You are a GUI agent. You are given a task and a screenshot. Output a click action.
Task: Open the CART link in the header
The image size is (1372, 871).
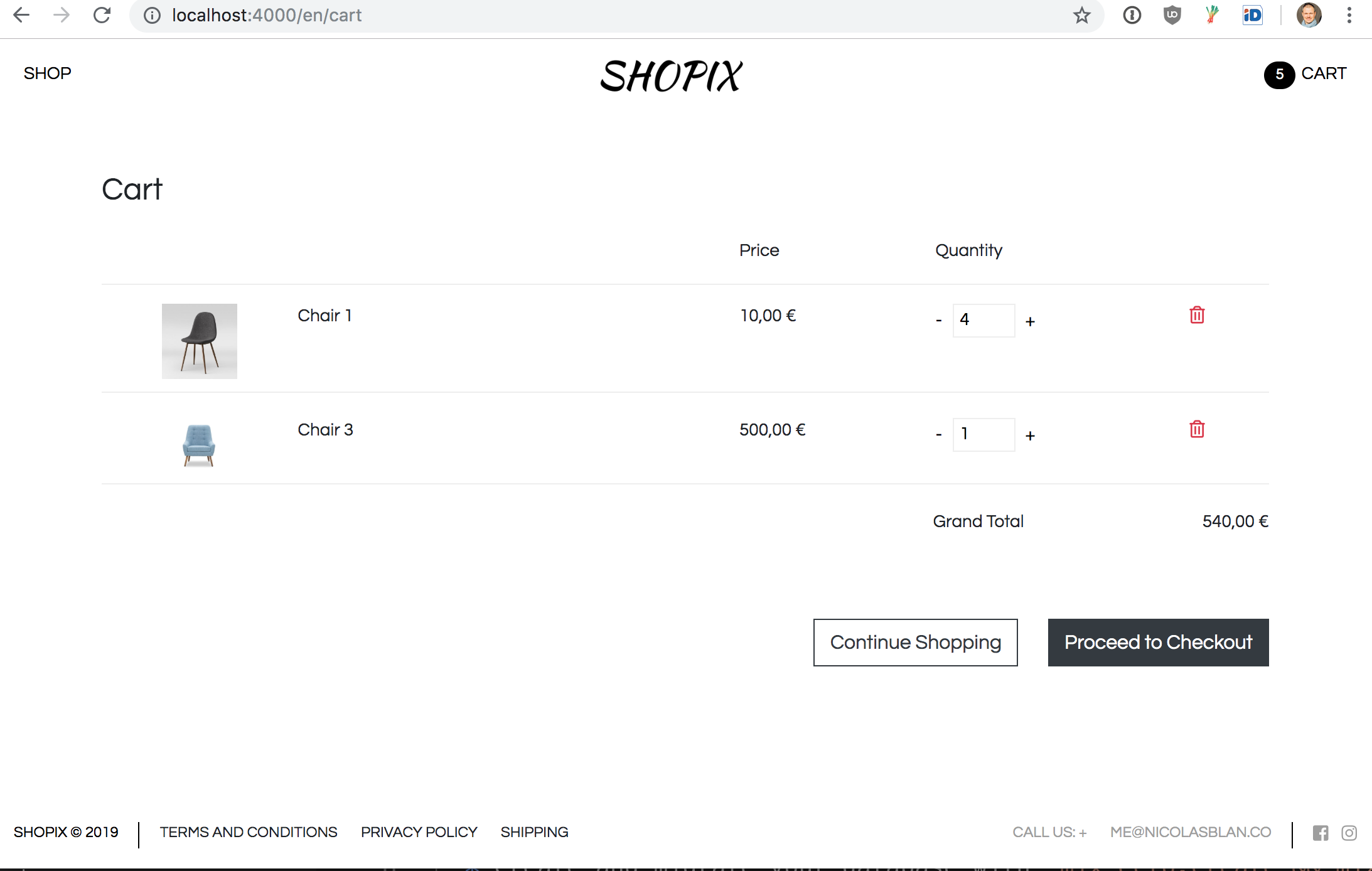1323,73
